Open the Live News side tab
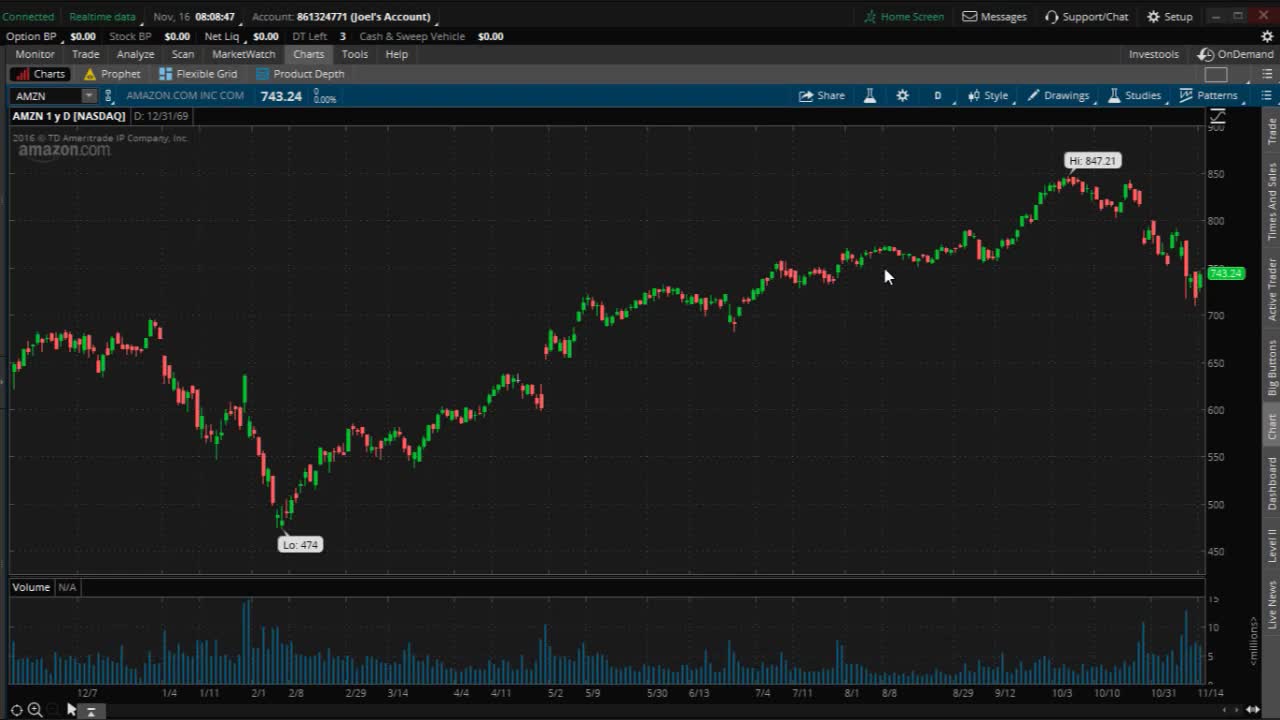 [x=1272, y=605]
